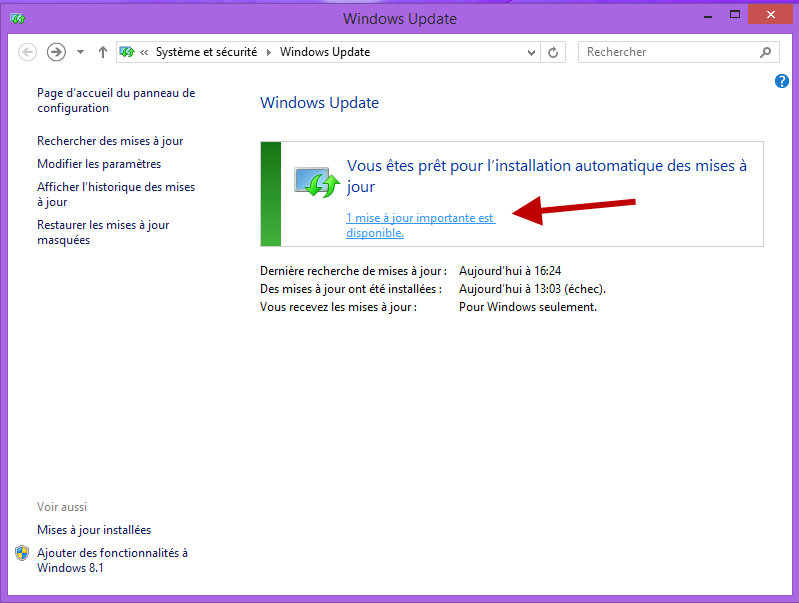Click the Voir aussi heading
Screen dimensions: 799x603
click(62, 507)
